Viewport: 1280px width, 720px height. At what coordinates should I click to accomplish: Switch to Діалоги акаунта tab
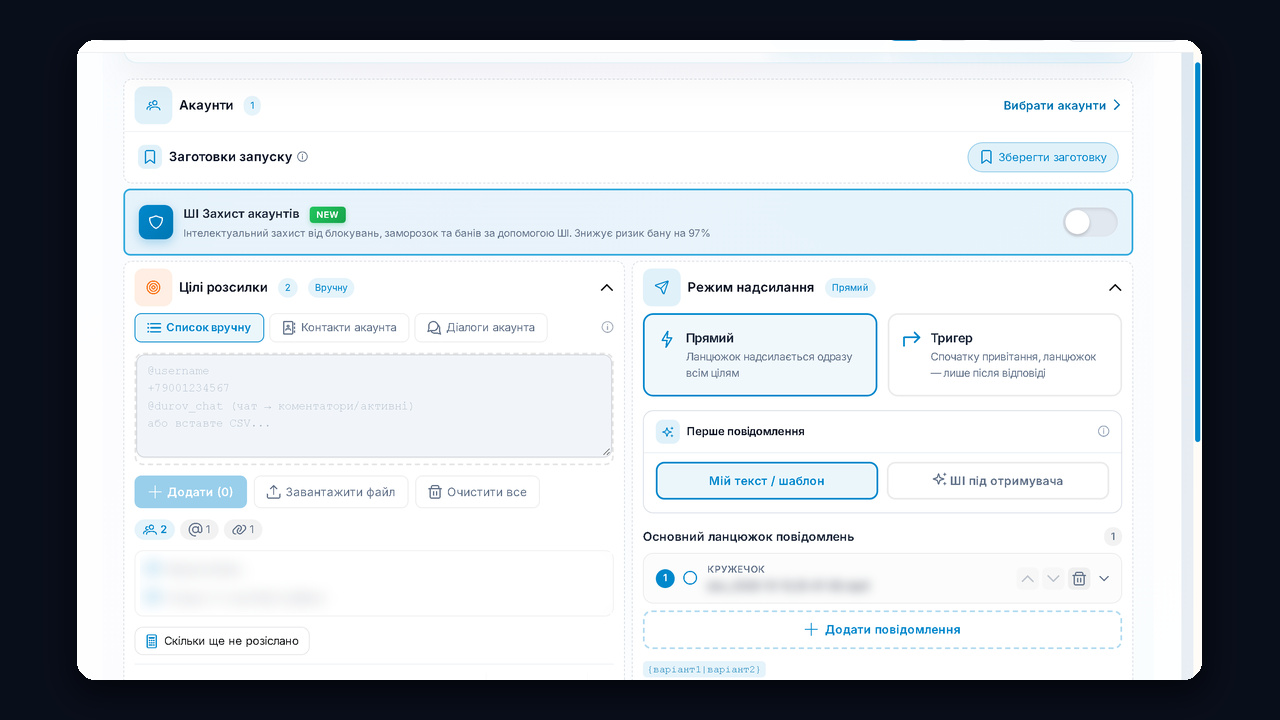pyautogui.click(x=481, y=327)
